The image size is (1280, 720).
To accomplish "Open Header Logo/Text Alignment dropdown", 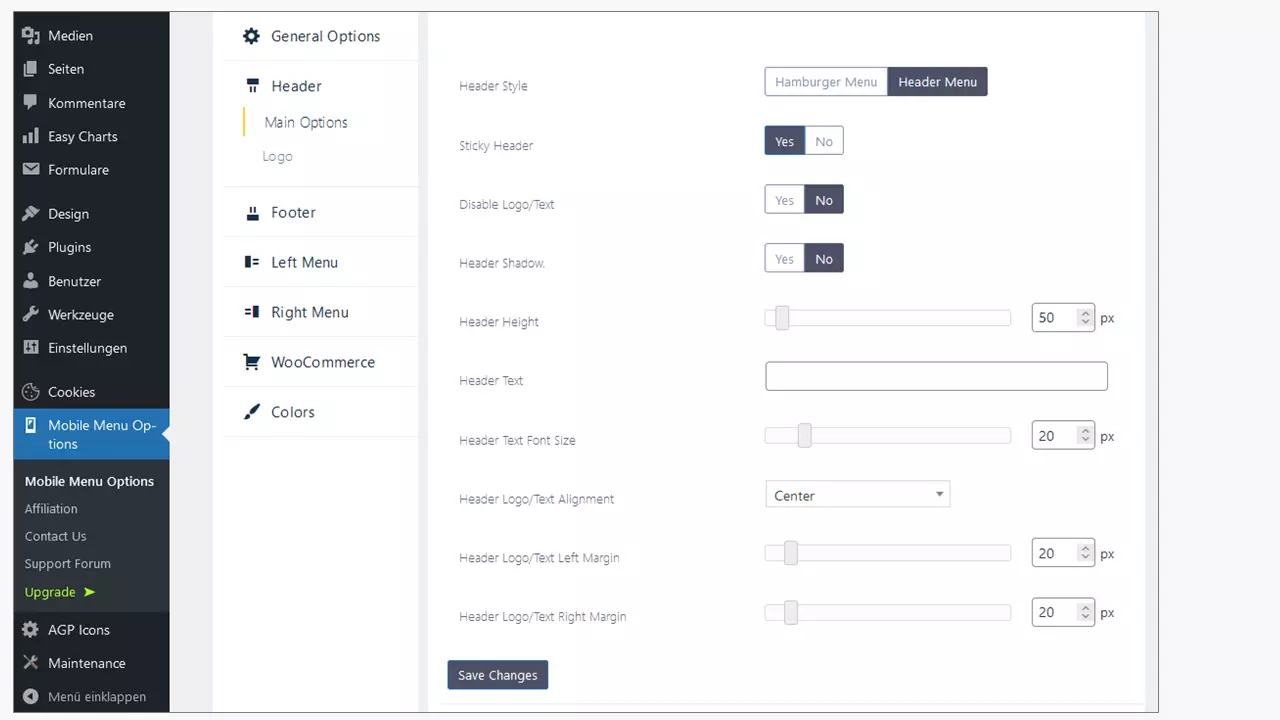I will [858, 495].
